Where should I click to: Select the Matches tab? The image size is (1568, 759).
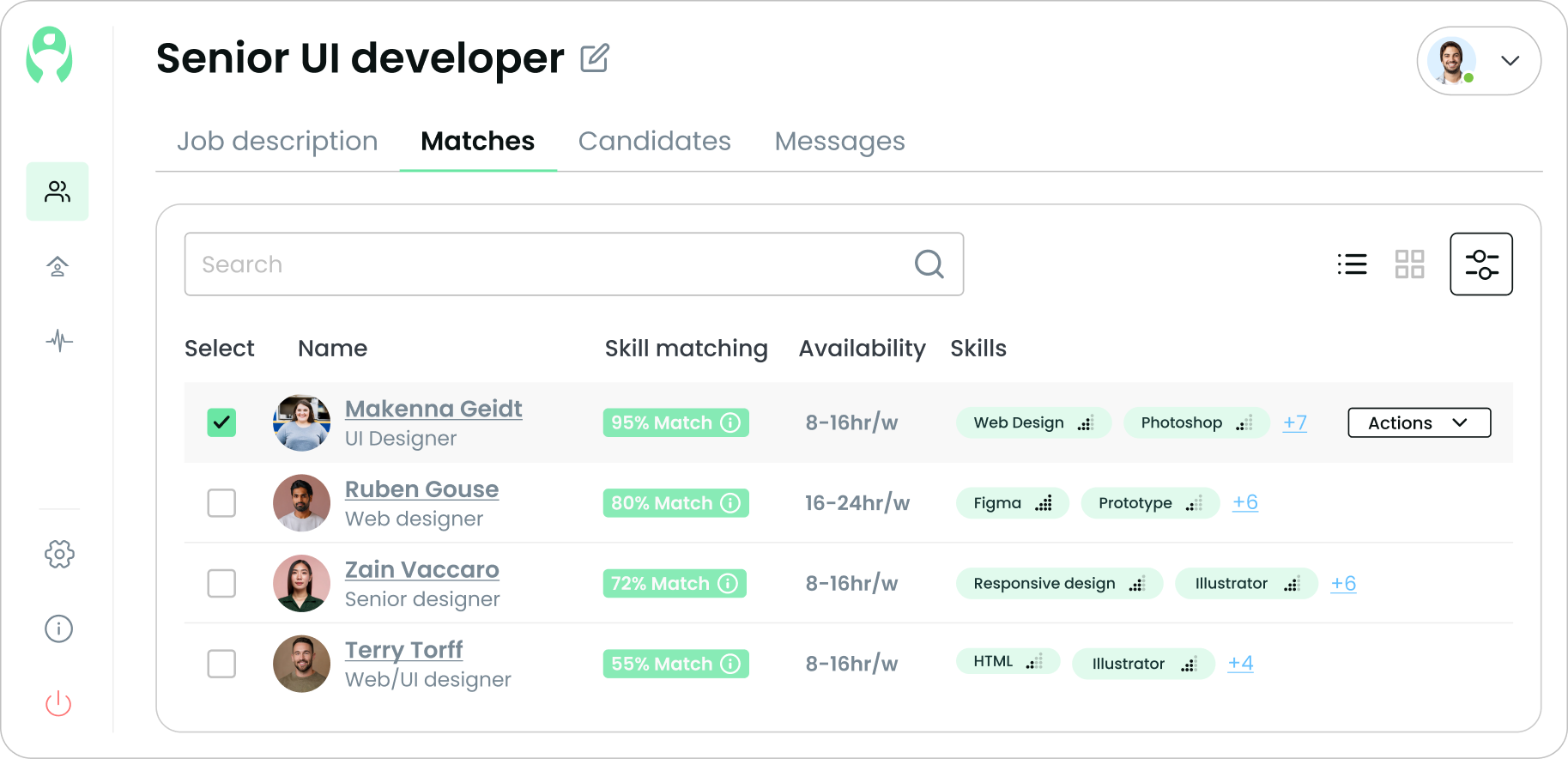tap(478, 141)
